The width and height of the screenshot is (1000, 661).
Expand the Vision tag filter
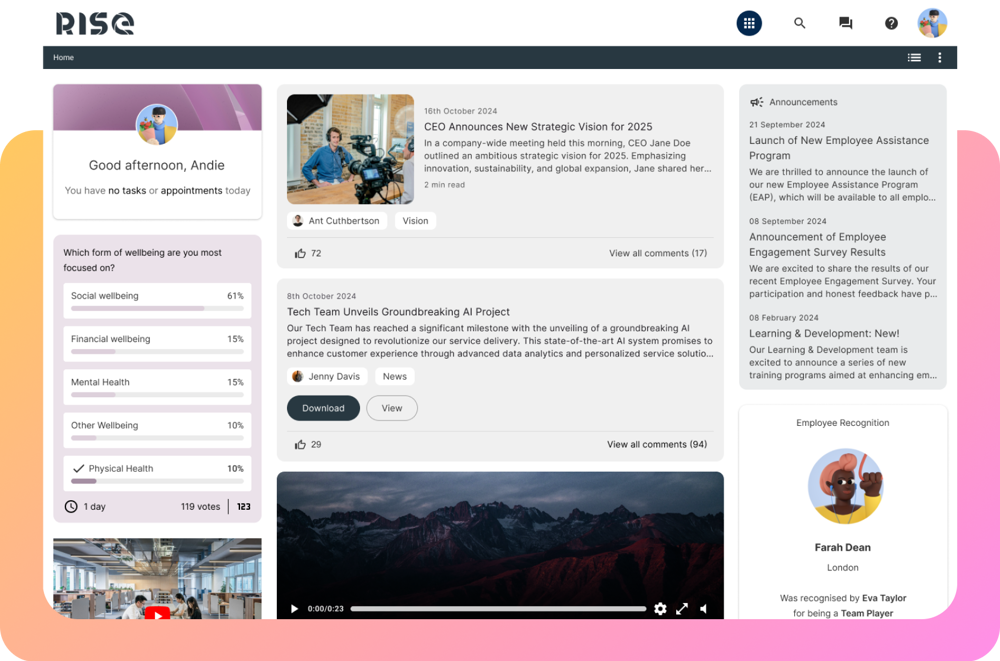[415, 220]
